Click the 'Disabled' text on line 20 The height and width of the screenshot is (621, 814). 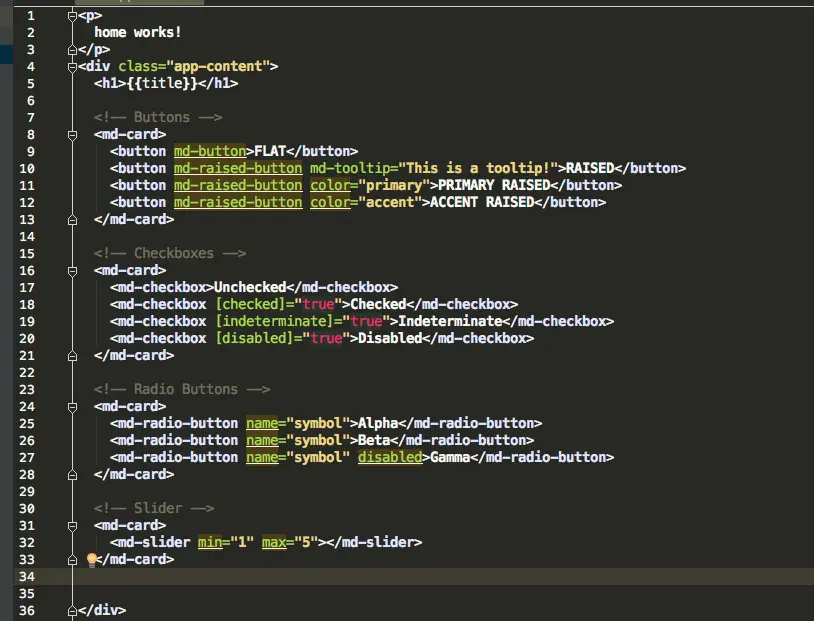click(390, 338)
